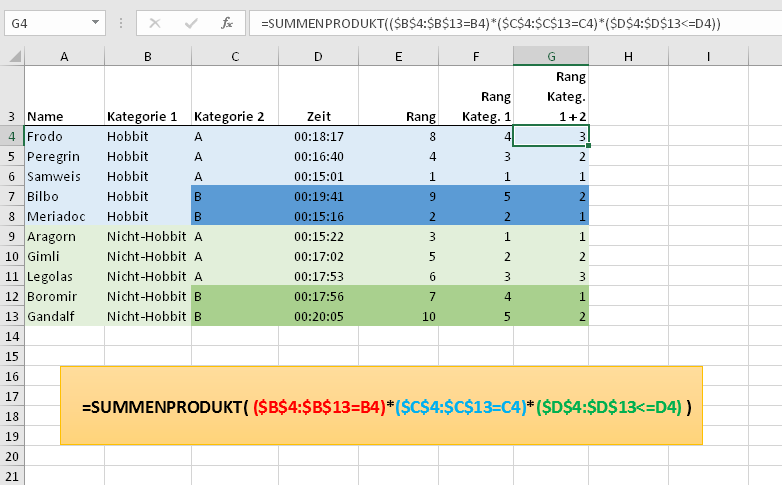This screenshot has width=782, height=485.
Task: Select the orange formula text box
Action: point(381,405)
